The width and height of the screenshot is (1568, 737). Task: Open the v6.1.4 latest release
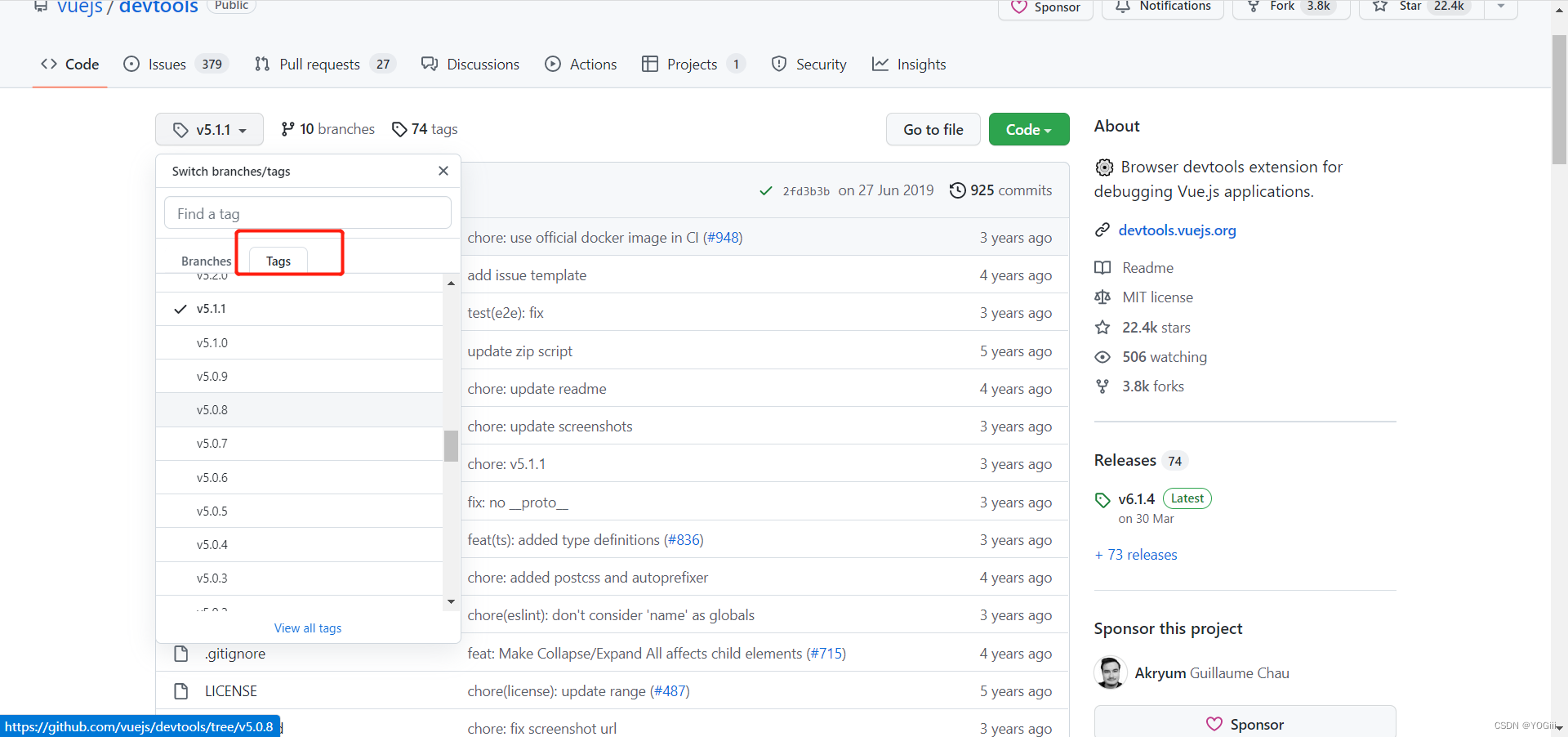click(x=1136, y=499)
